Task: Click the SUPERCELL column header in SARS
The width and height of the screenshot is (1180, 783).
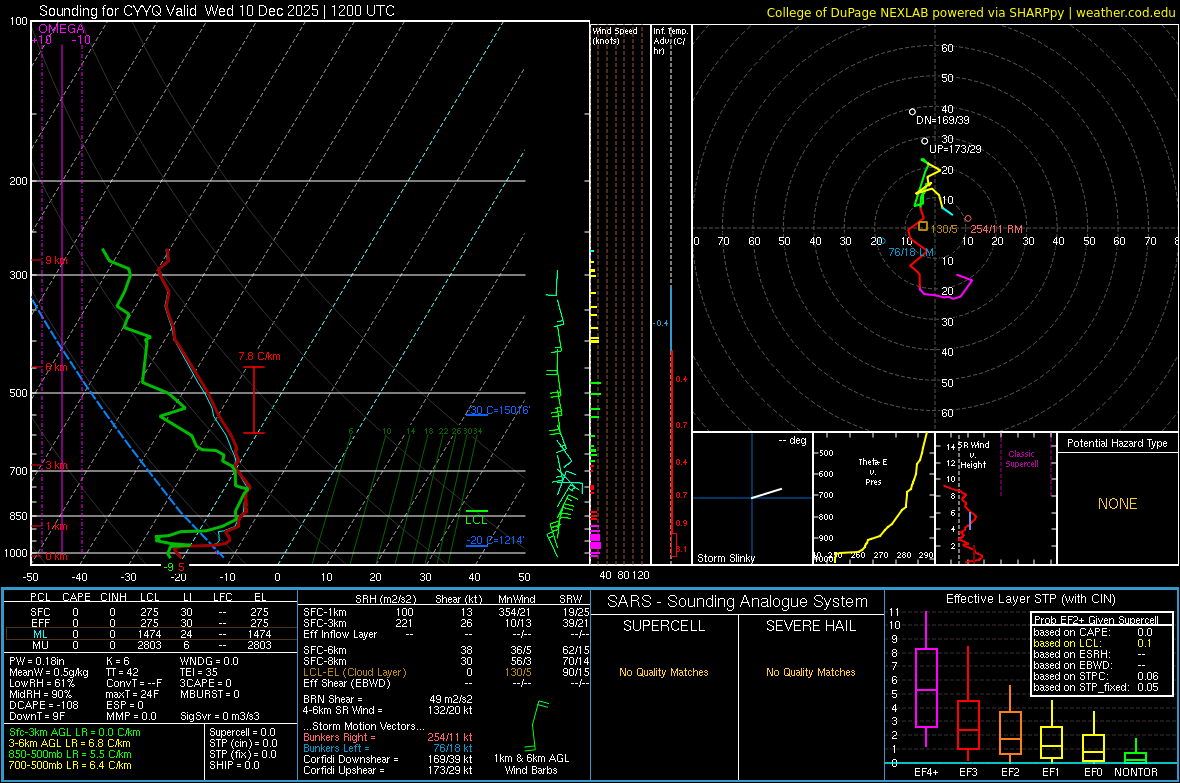Action: click(x=664, y=626)
